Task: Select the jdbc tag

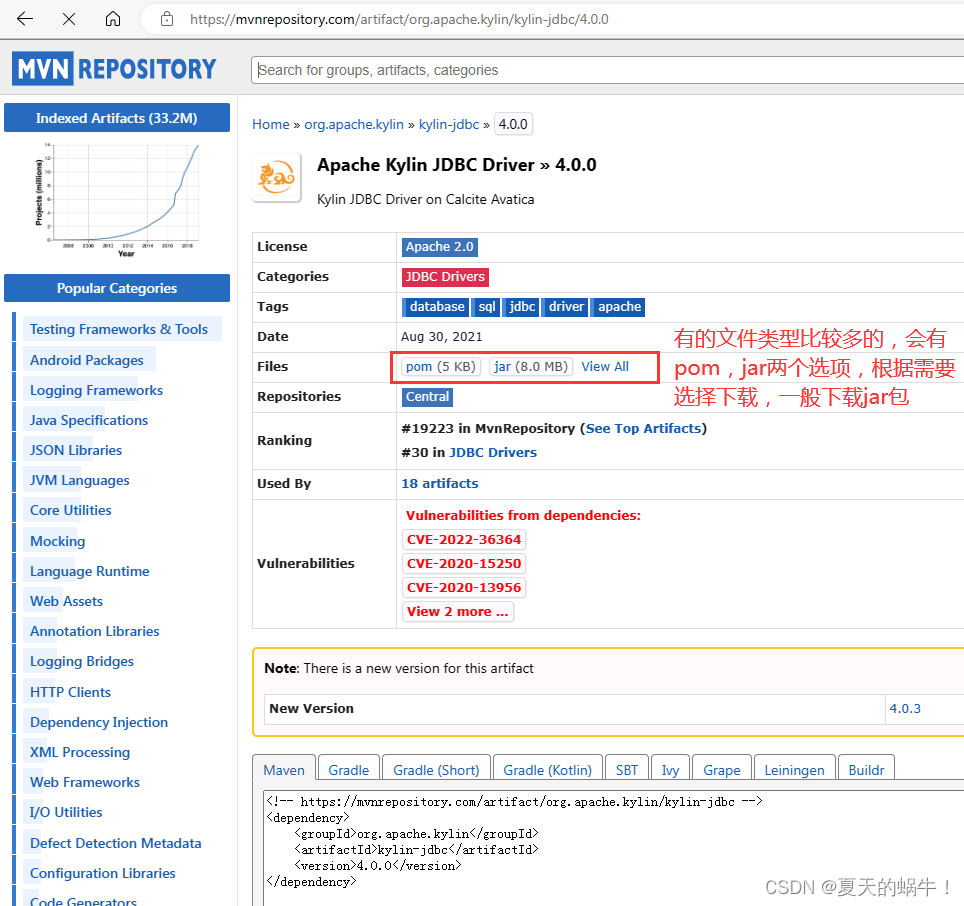Action: pyautogui.click(x=521, y=307)
